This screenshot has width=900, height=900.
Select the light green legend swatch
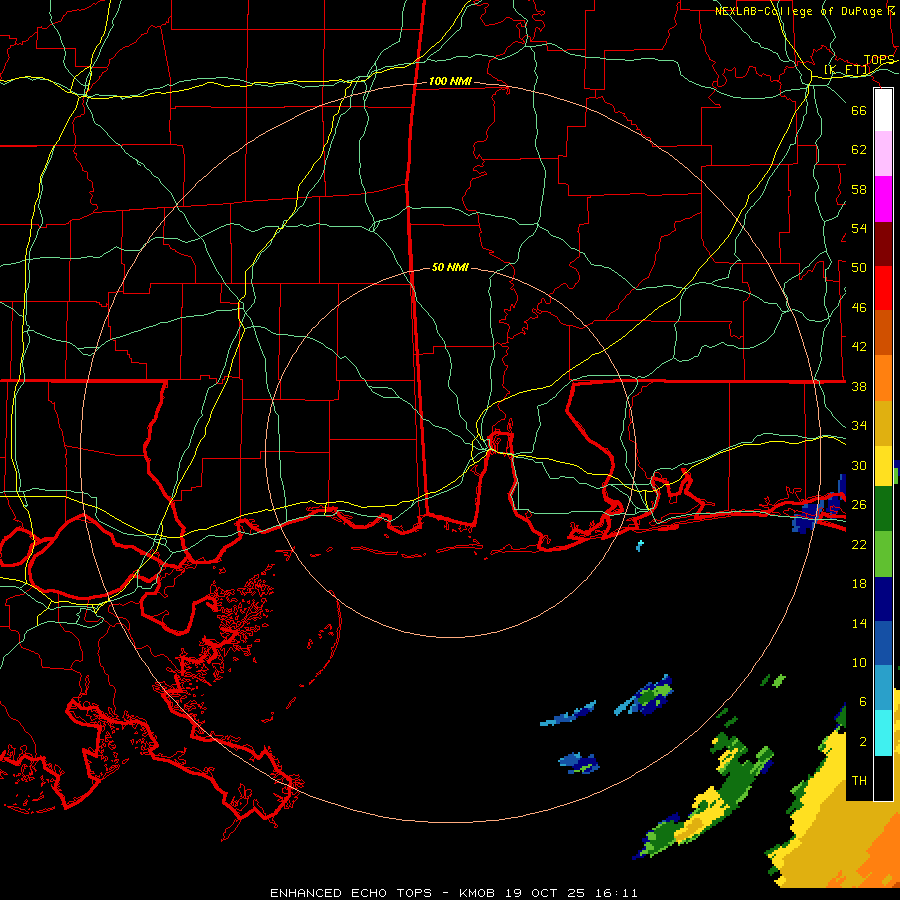883,556
